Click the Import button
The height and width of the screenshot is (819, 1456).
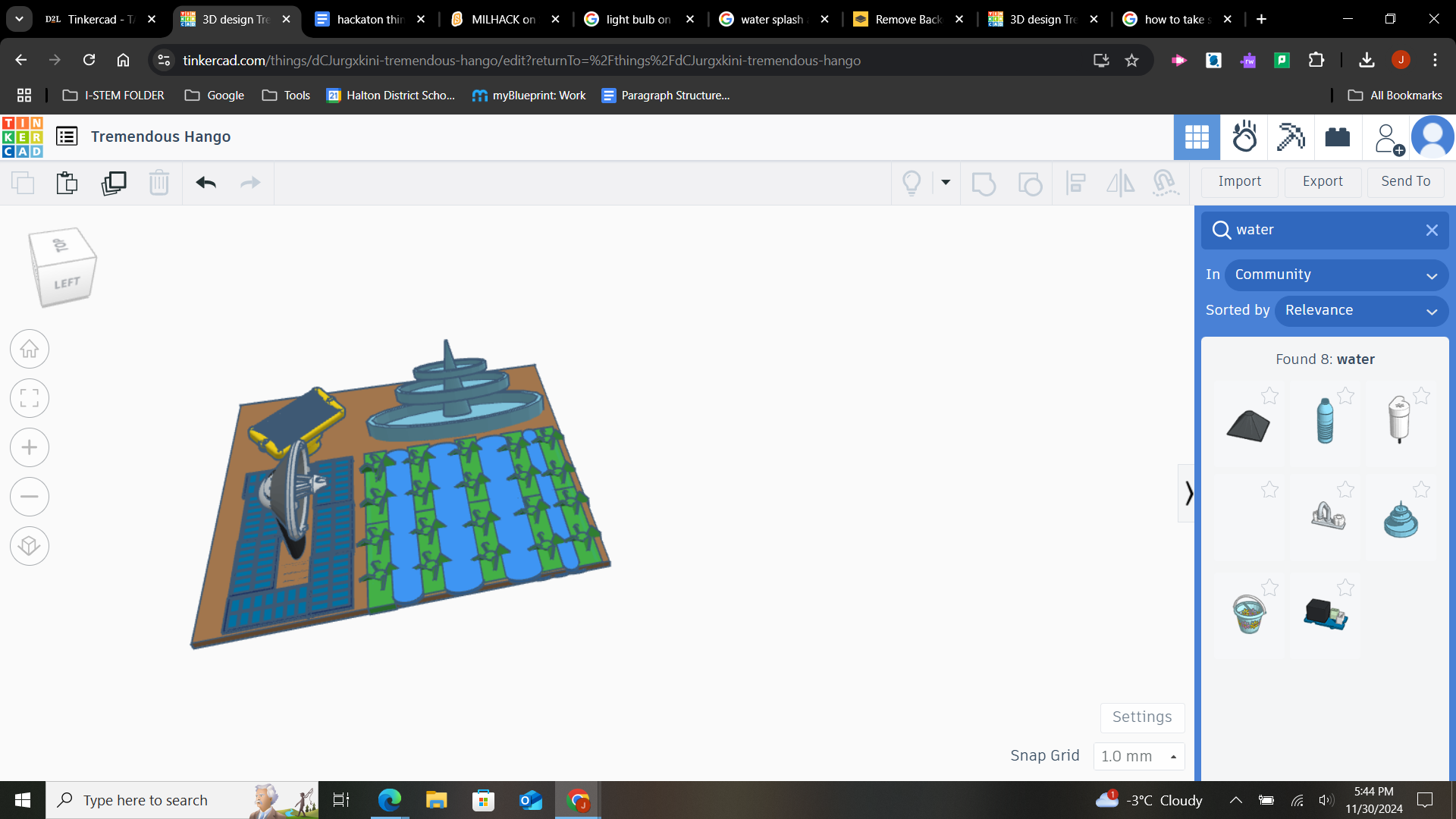1240,181
